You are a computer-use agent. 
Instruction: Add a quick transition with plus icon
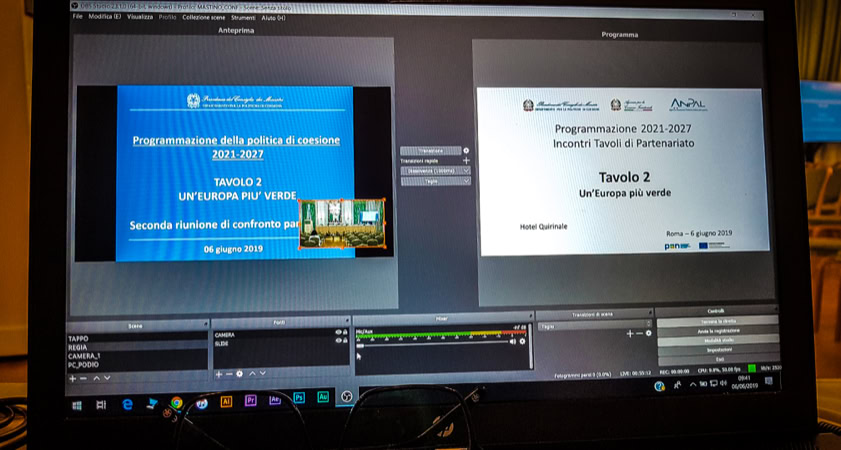point(466,160)
